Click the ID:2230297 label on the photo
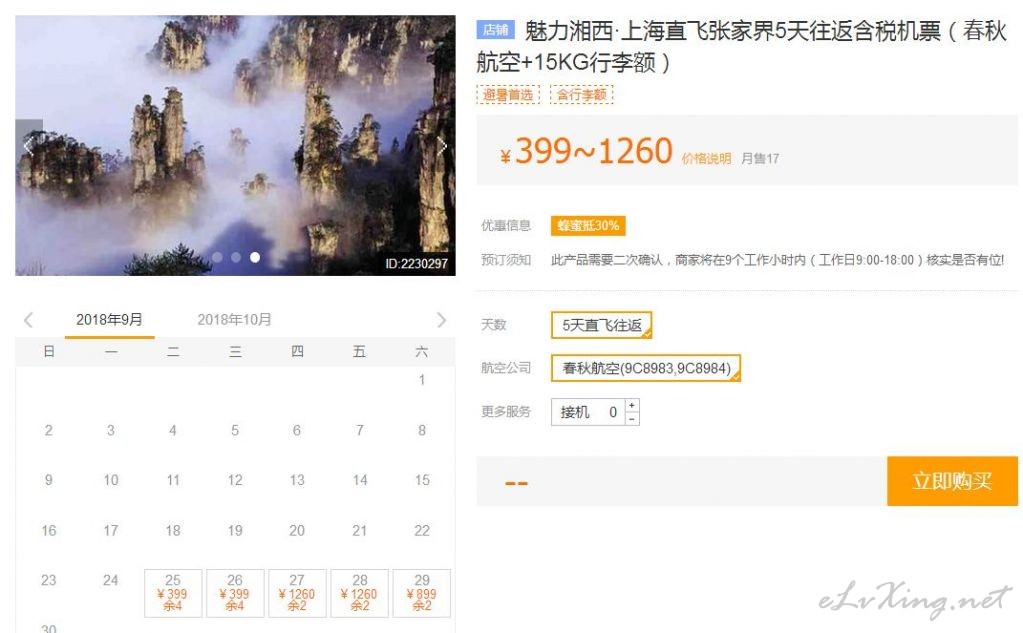The height and width of the screenshot is (633, 1023). tap(416, 264)
